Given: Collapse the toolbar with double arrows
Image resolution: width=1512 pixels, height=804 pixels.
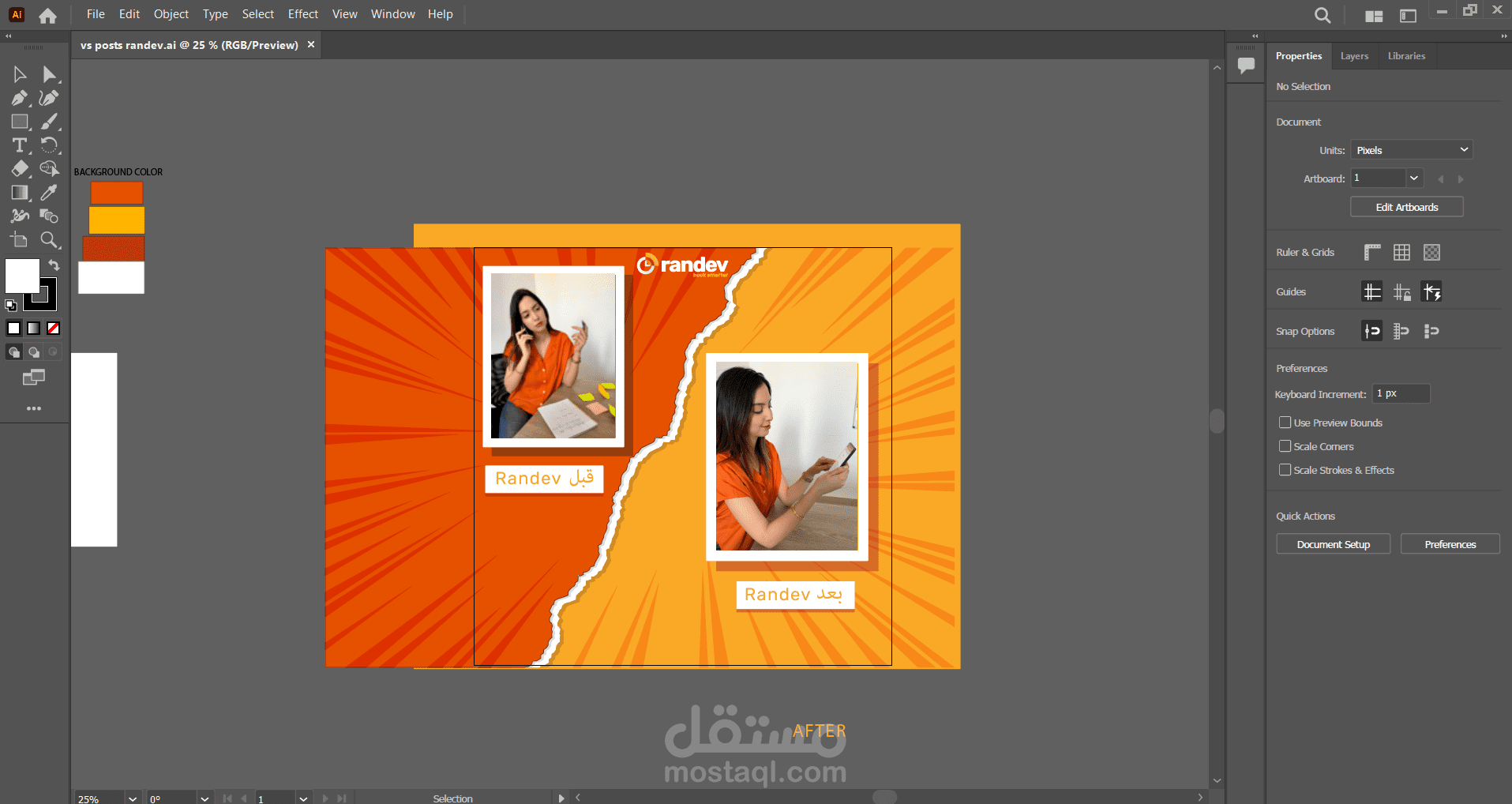Looking at the screenshot, I should [x=9, y=36].
